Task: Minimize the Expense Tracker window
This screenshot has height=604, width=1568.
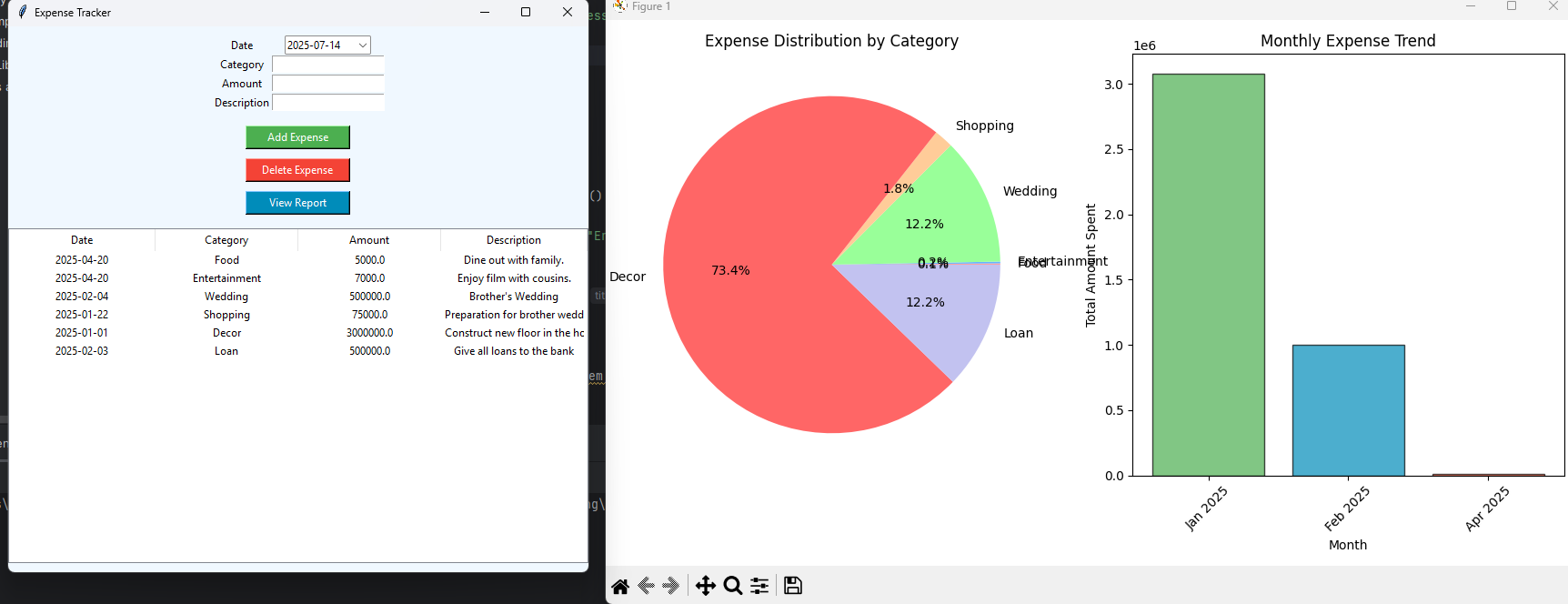Action: 485,12
